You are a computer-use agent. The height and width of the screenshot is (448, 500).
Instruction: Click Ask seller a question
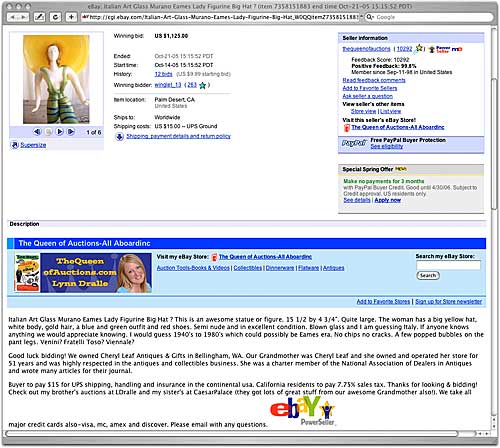(x=368, y=96)
